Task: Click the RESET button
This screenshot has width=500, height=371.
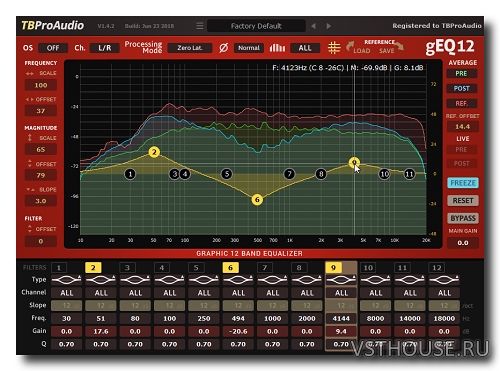Action: coord(463,201)
